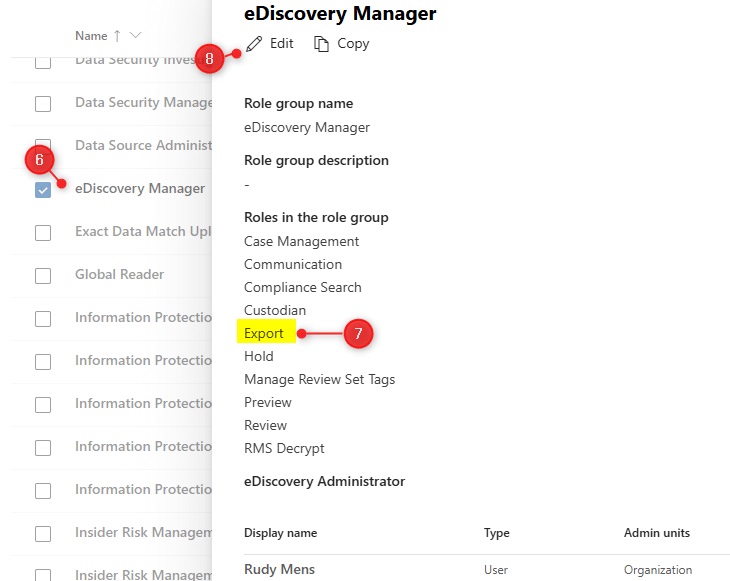Open the Name column chevron dropdown
This screenshot has width=730, height=581.
click(135, 36)
